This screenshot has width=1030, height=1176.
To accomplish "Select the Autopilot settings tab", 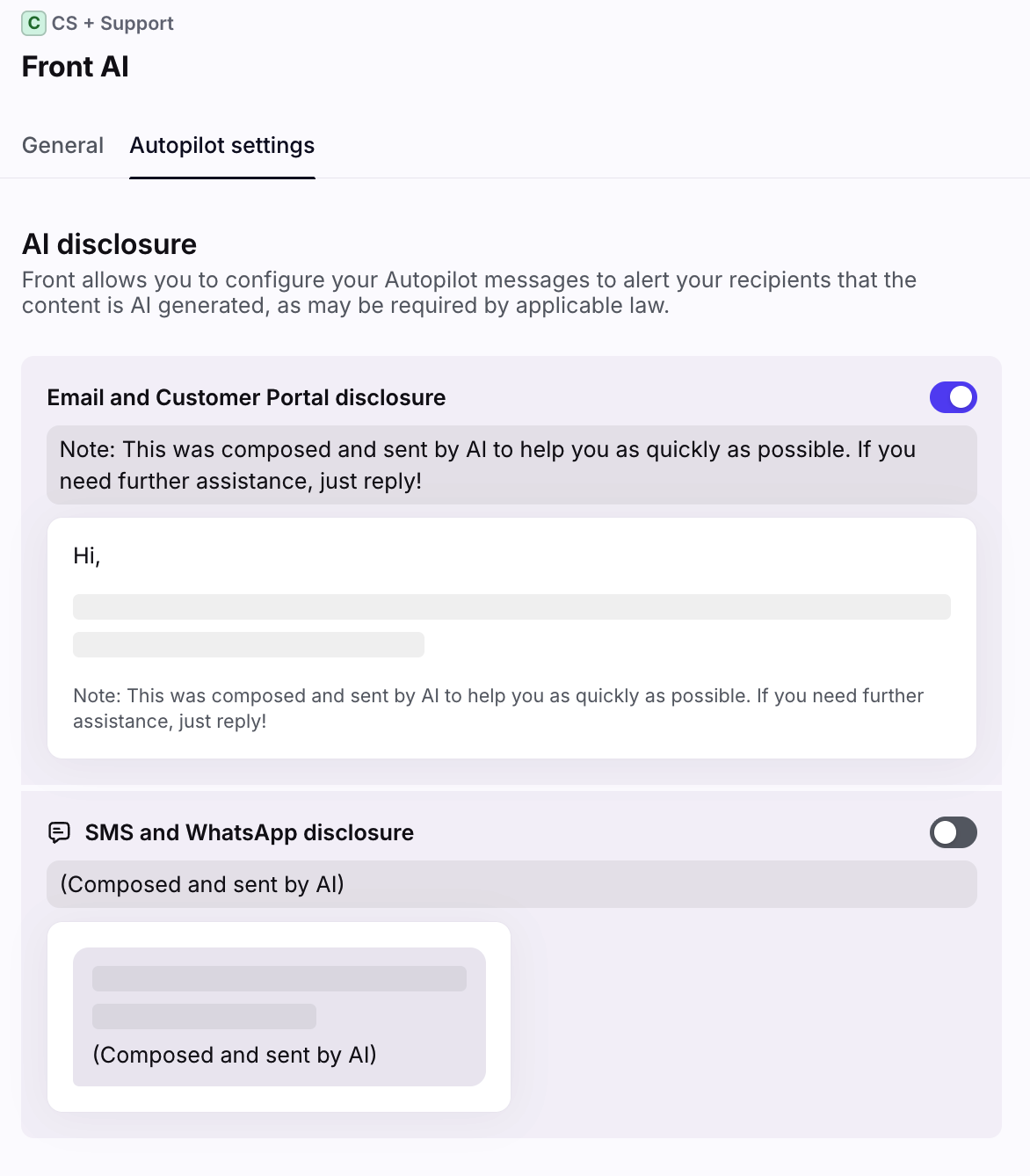I will pos(221,146).
